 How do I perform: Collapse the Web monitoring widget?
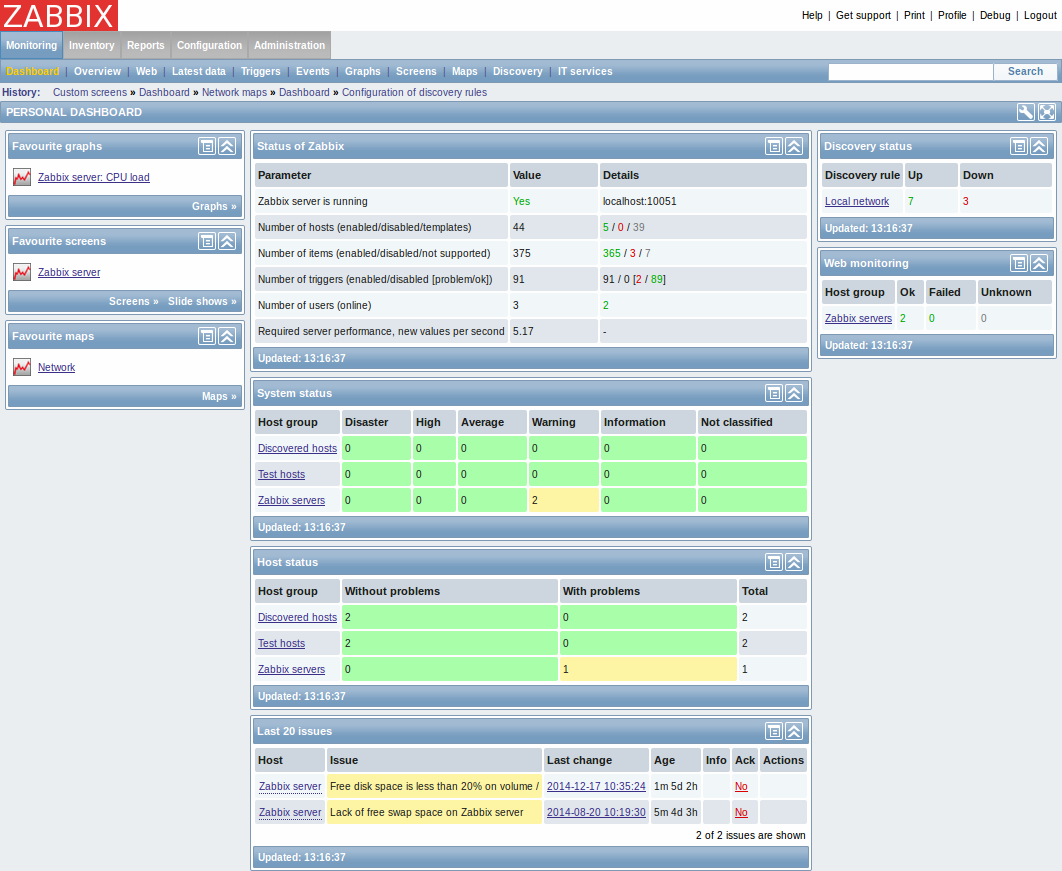pyautogui.click(x=1039, y=263)
